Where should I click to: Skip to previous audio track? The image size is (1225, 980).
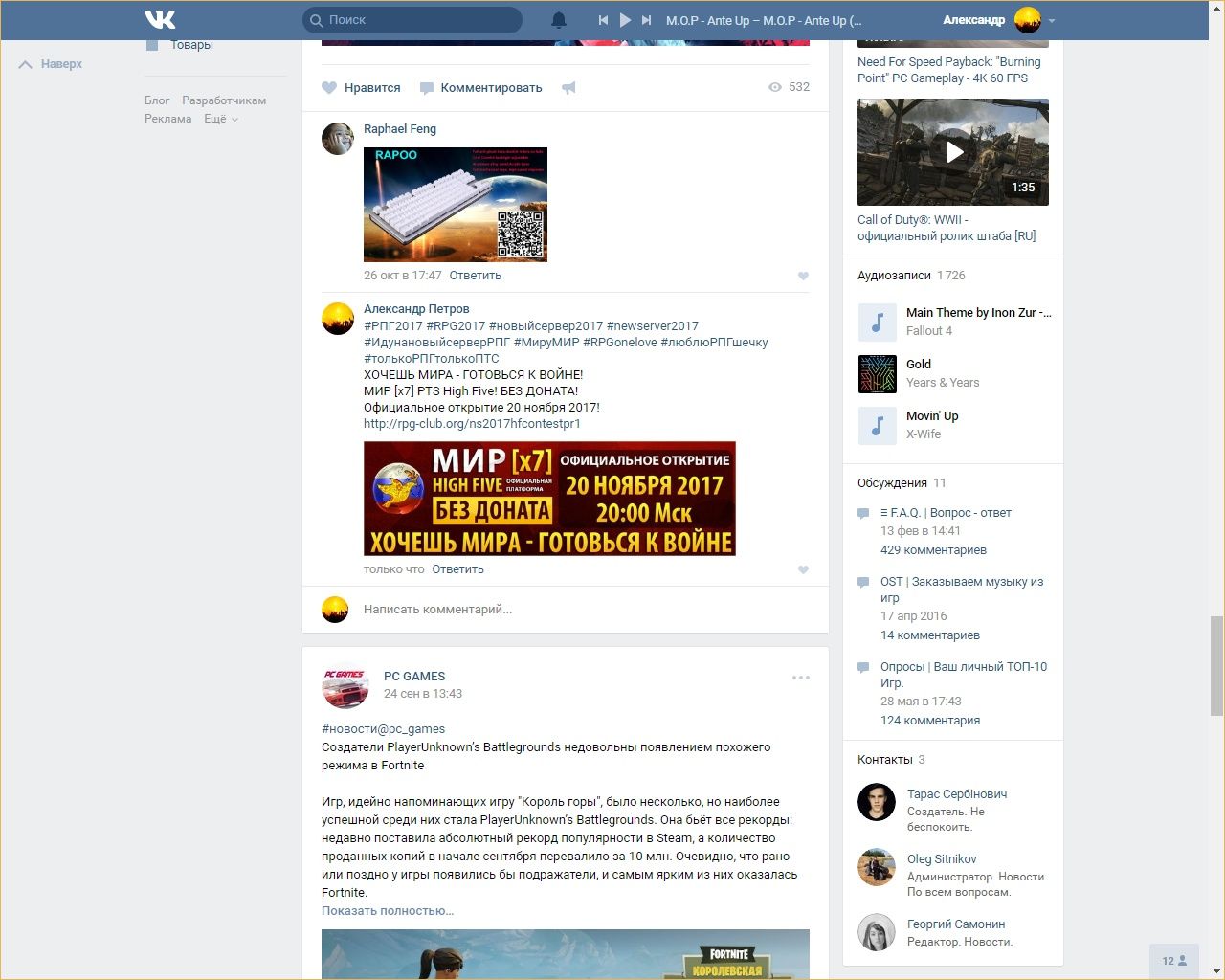(x=603, y=20)
